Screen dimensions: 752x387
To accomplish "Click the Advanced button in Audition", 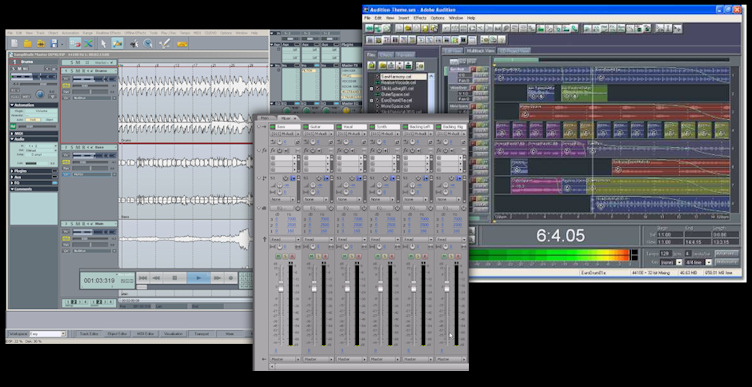I will [727, 254].
